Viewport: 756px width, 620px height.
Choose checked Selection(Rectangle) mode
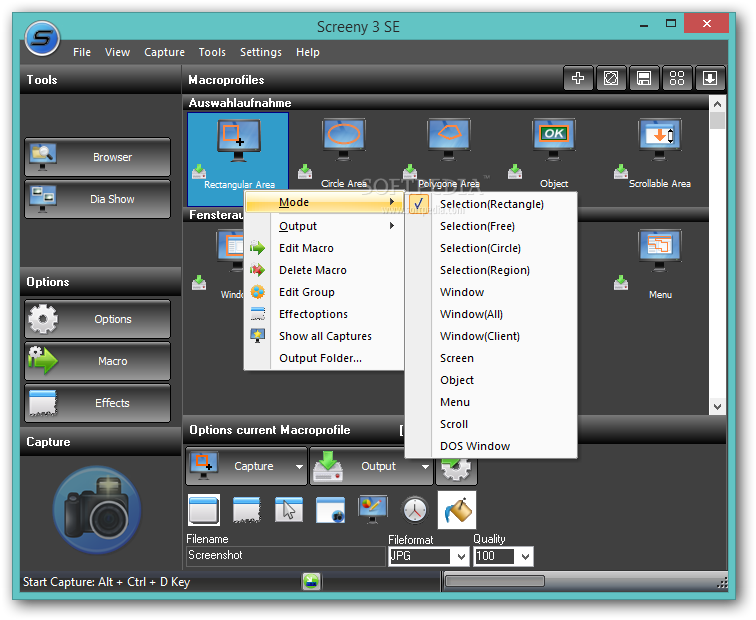491,204
